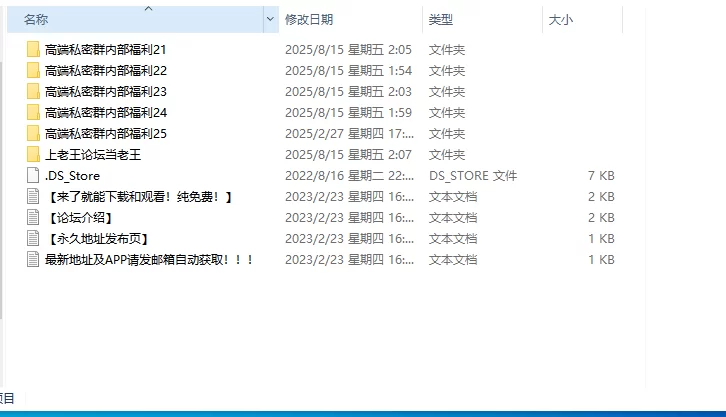Sort by the 修改日期 column header
Screen dimensions: 726x417
pos(350,19)
